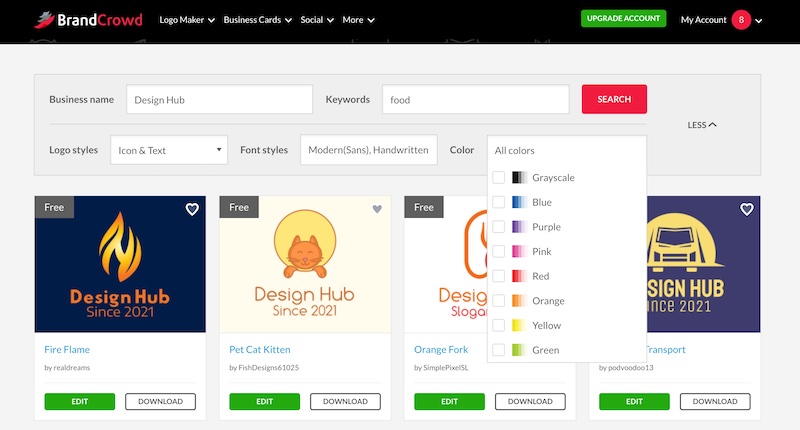Check the Grayscale color checkbox
This screenshot has width=800, height=430.
[499, 178]
